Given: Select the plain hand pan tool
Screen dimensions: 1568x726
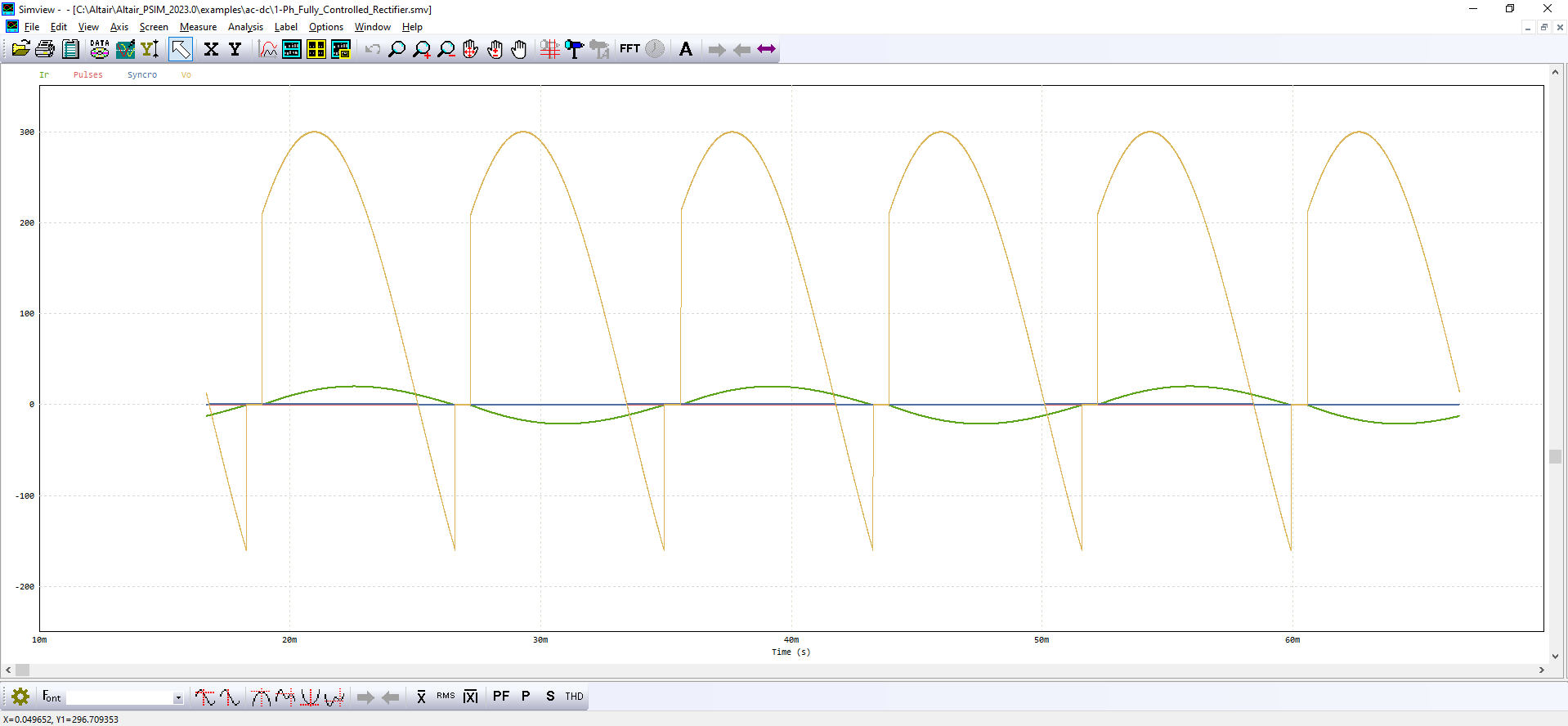Looking at the screenshot, I should click(x=519, y=49).
